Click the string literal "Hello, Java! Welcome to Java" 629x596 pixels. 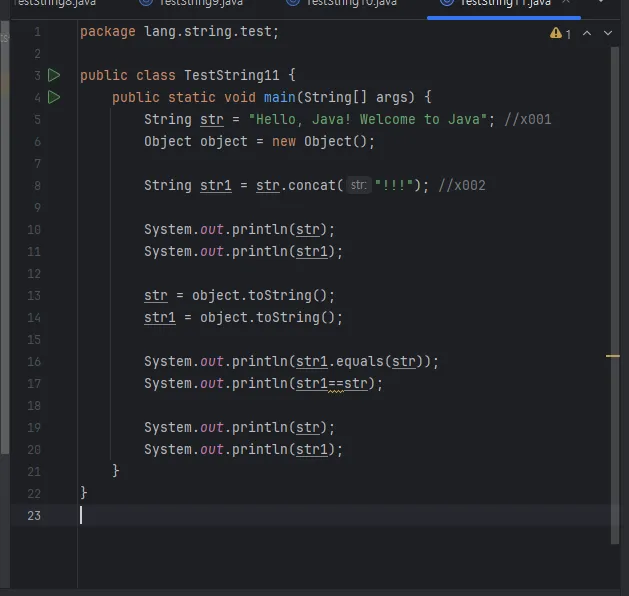pos(368,120)
